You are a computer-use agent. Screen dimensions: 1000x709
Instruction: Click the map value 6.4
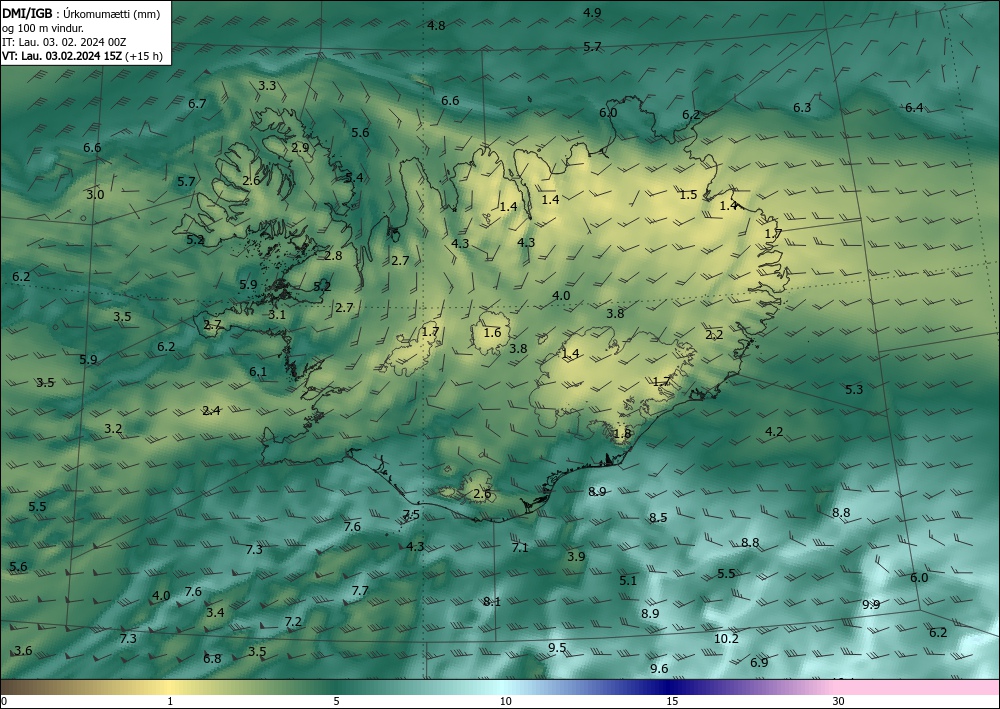coord(914,108)
